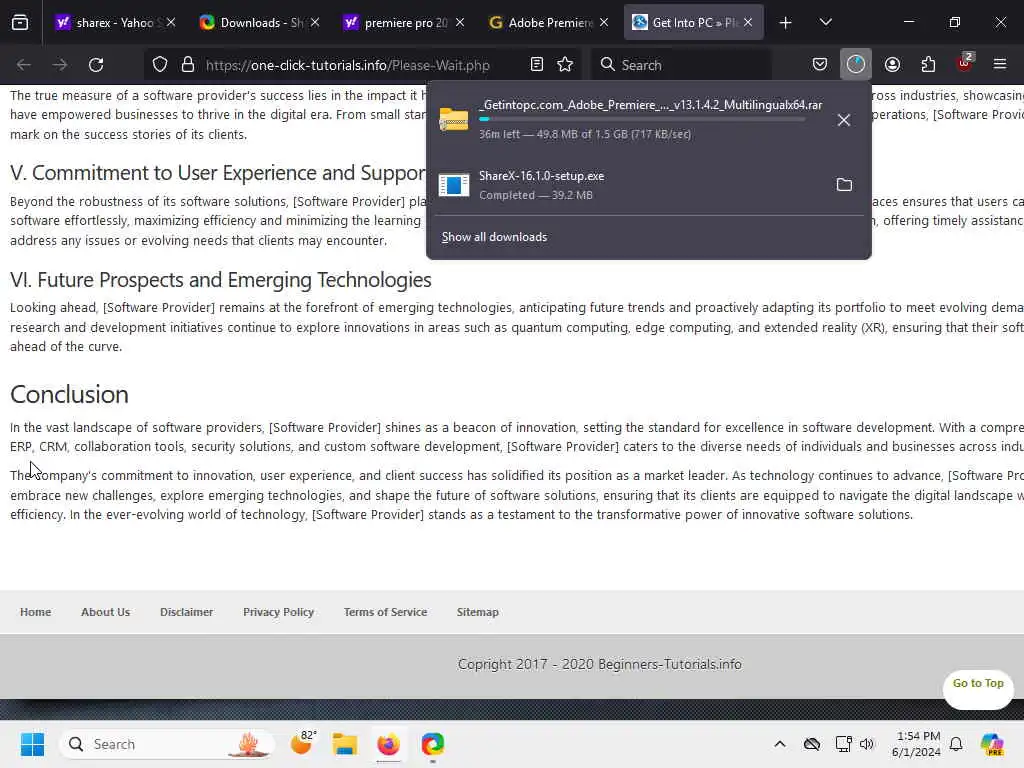Open the network status tray icon
The image size is (1024, 768).
843,744
